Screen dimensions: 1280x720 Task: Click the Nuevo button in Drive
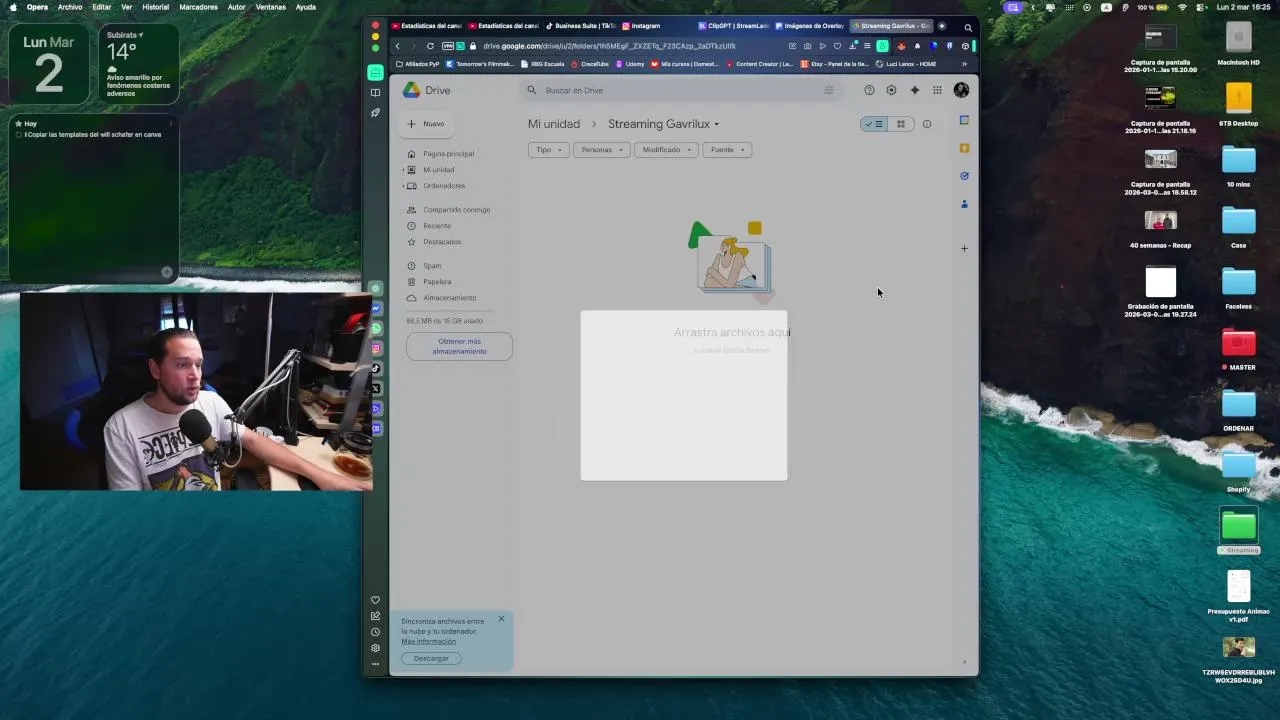(426, 124)
